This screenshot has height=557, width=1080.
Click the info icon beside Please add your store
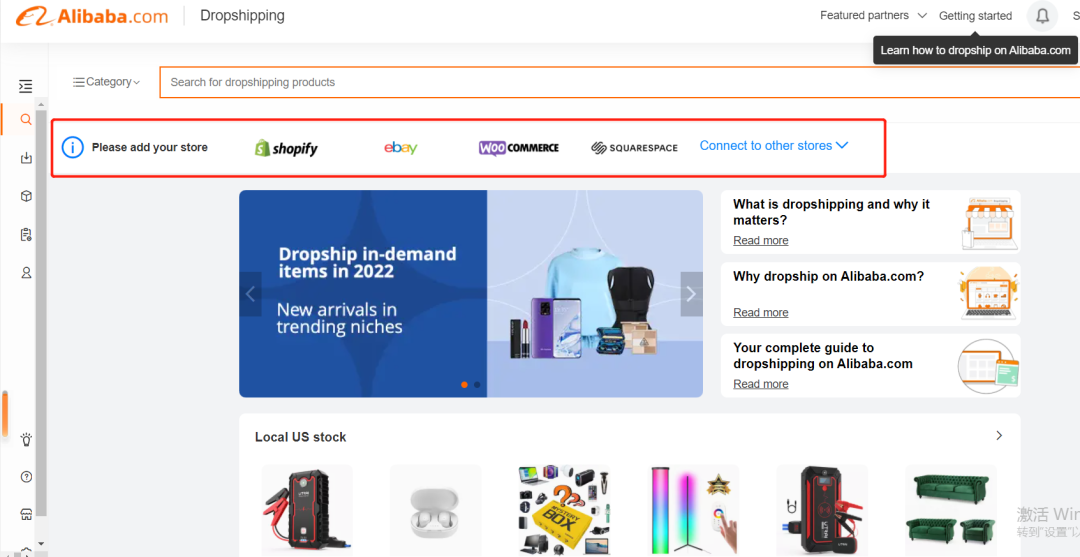[x=72, y=147]
